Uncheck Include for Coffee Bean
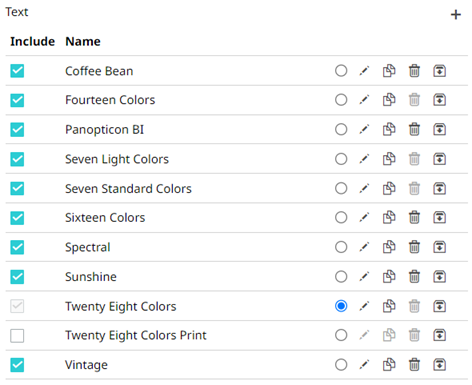 click(17, 71)
